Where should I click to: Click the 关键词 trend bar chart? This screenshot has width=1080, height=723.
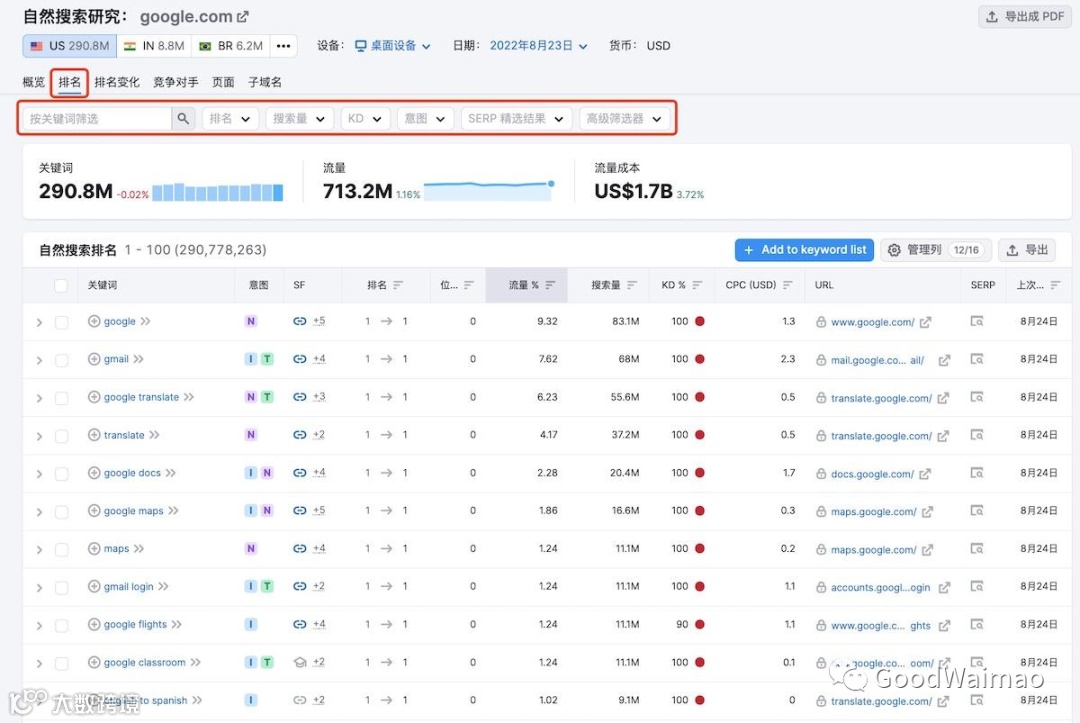click(x=218, y=191)
